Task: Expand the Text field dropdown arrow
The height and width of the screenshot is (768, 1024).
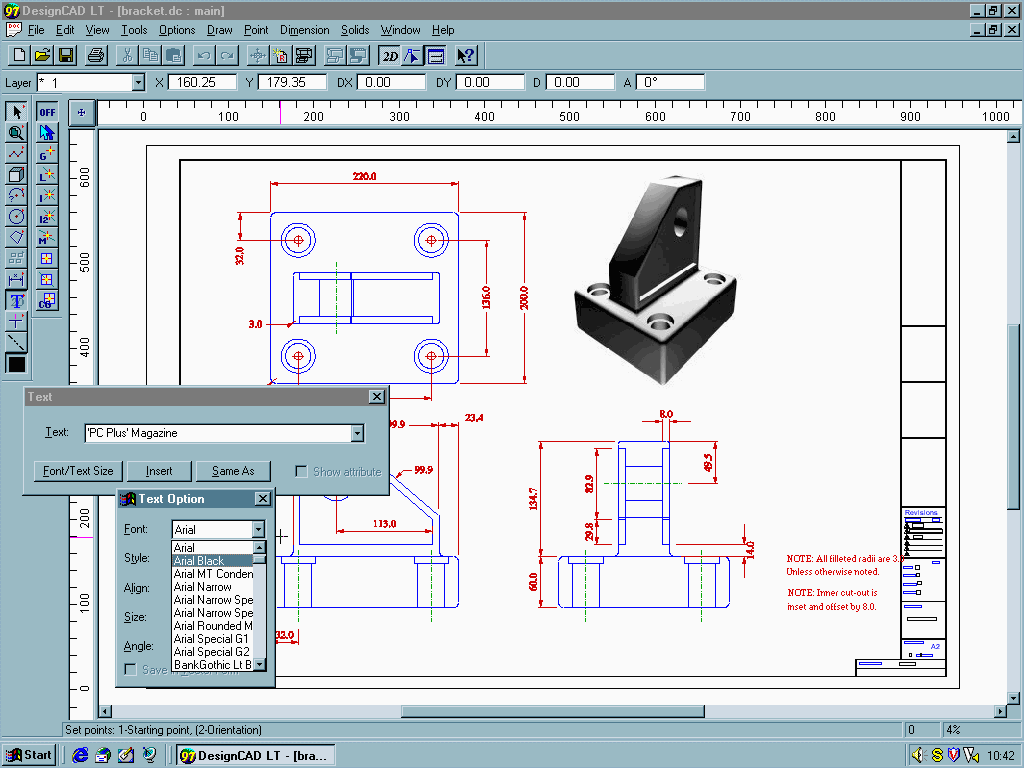Action: 357,433
